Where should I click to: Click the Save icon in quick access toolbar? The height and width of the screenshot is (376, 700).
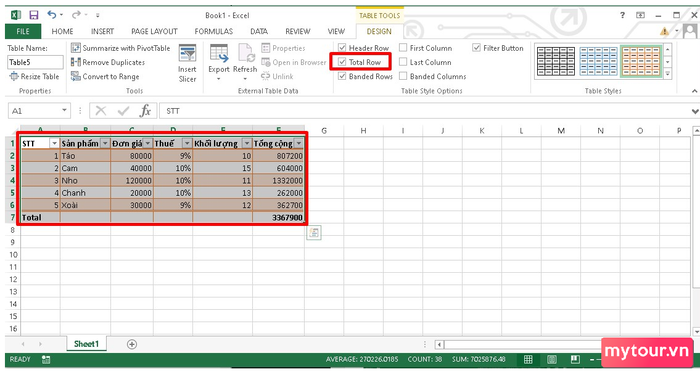click(x=33, y=15)
